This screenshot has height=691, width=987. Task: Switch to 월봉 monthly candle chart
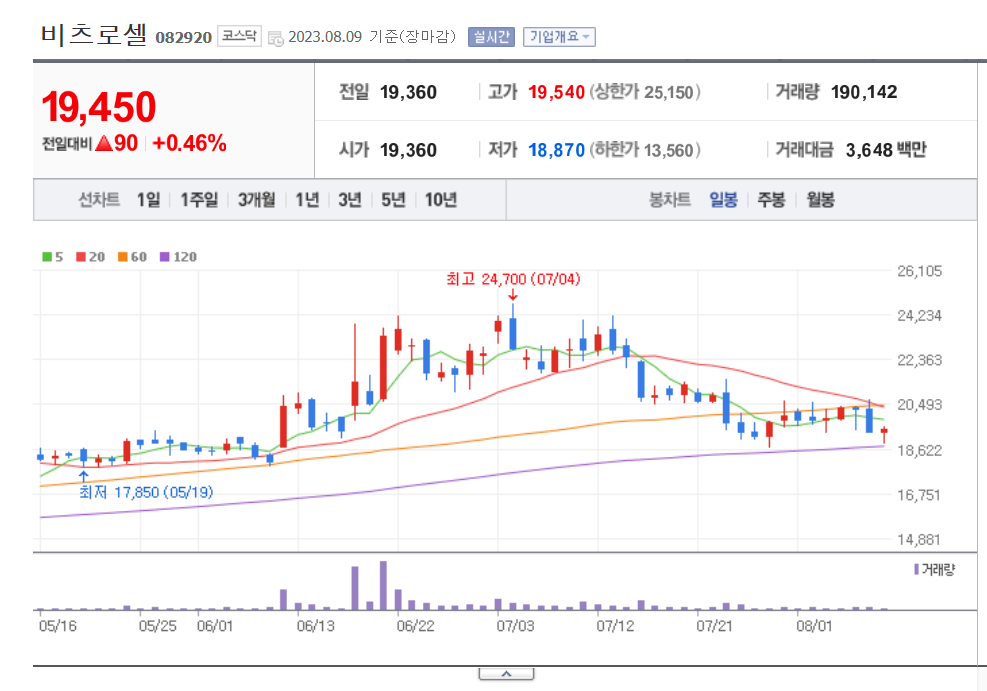[820, 200]
